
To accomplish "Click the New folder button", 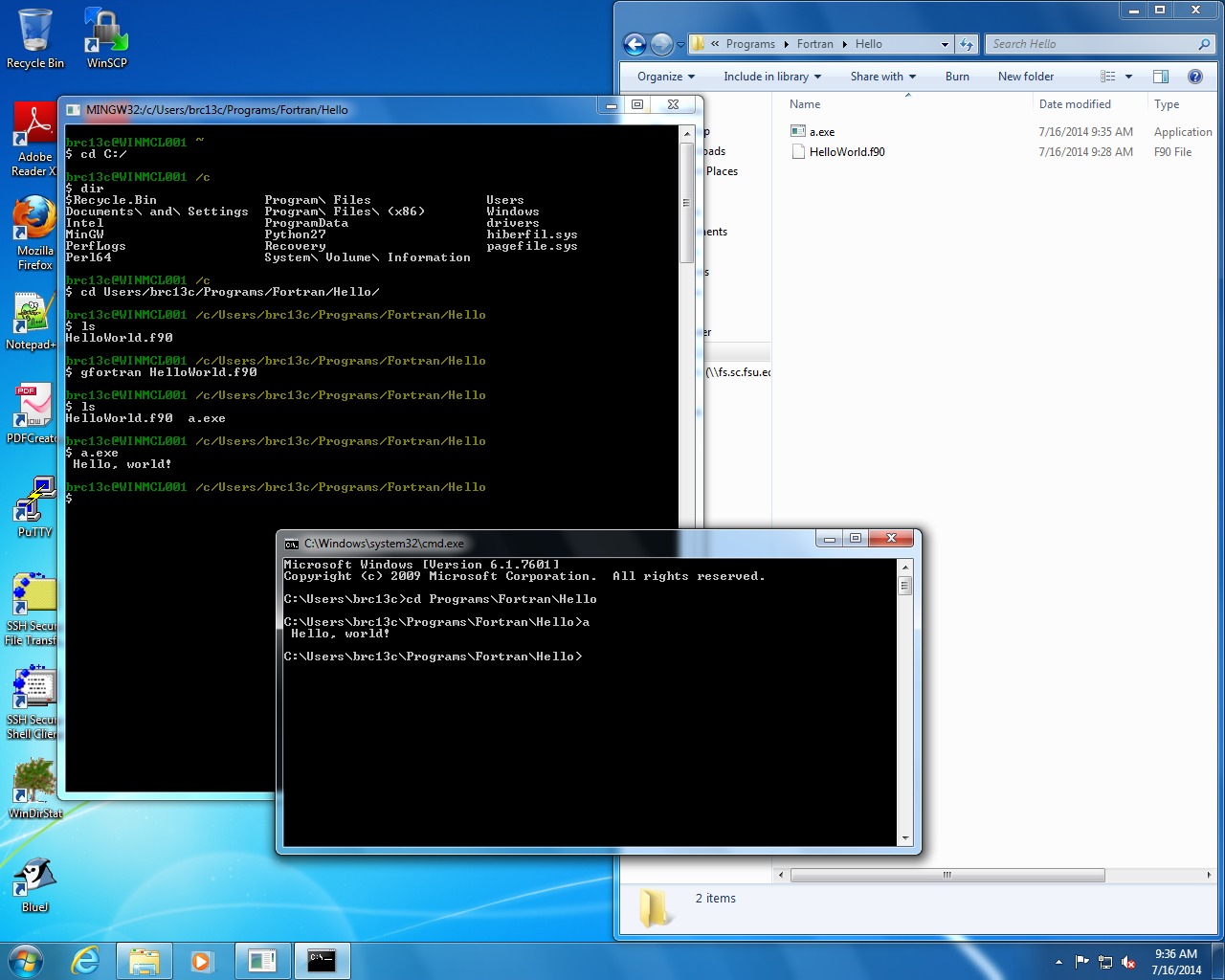I will (1025, 76).
